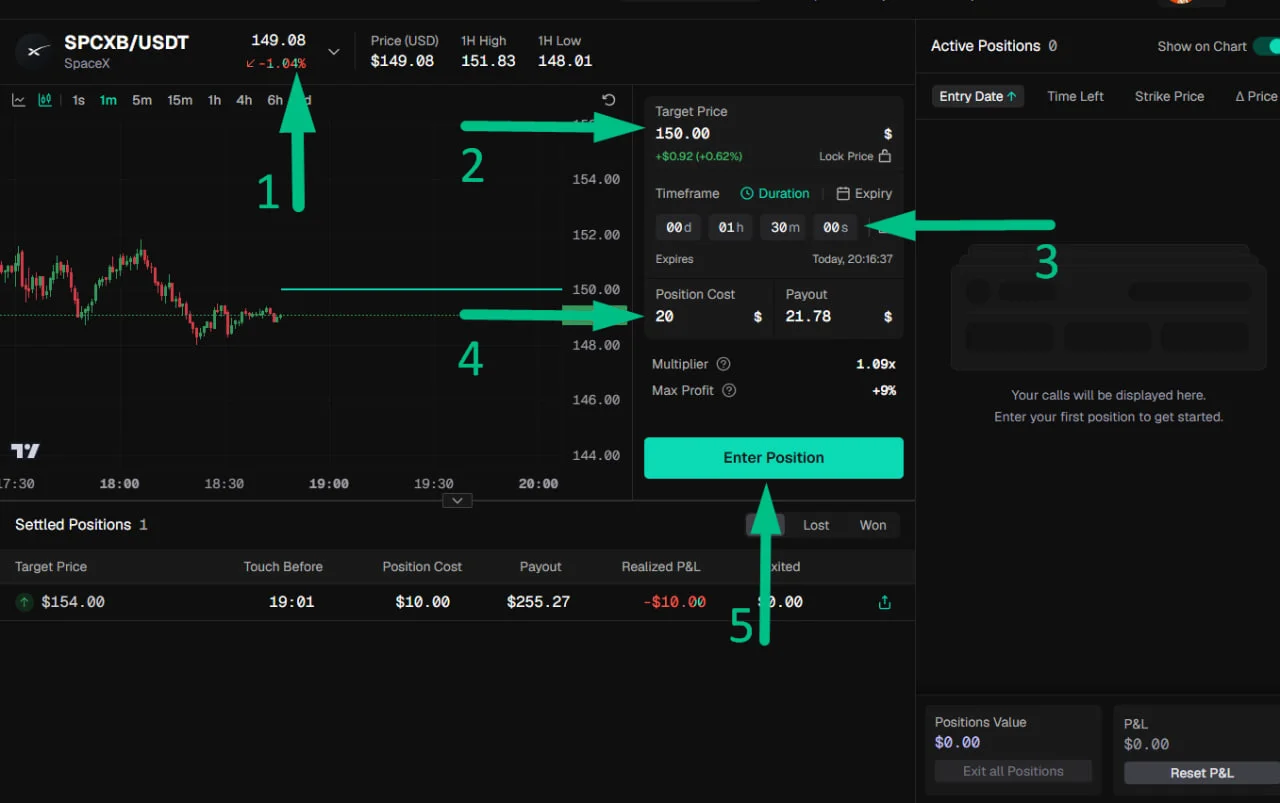Viewport: 1280px width, 803px height.
Task: Select Duration timeframe mode
Action: tap(775, 193)
